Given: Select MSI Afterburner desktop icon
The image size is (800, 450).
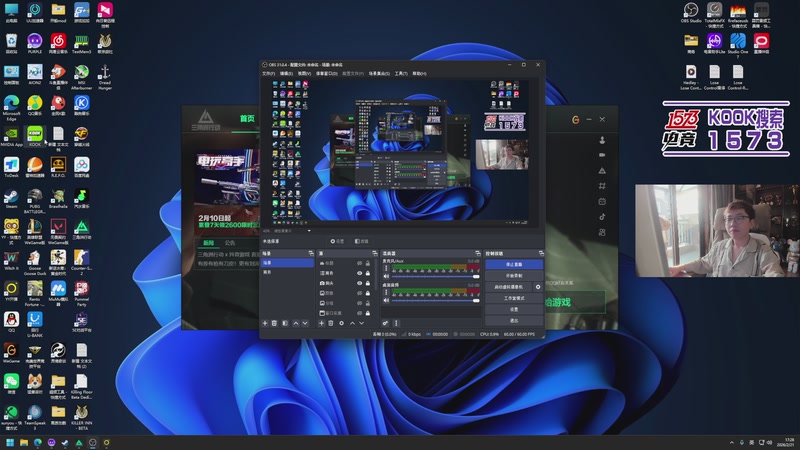Looking at the screenshot, I should click(82, 77).
